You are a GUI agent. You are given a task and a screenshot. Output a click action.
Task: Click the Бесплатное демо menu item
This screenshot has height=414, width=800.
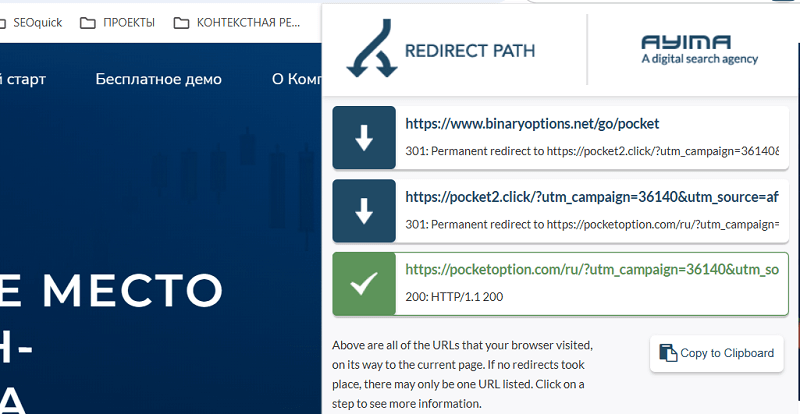(x=159, y=79)
